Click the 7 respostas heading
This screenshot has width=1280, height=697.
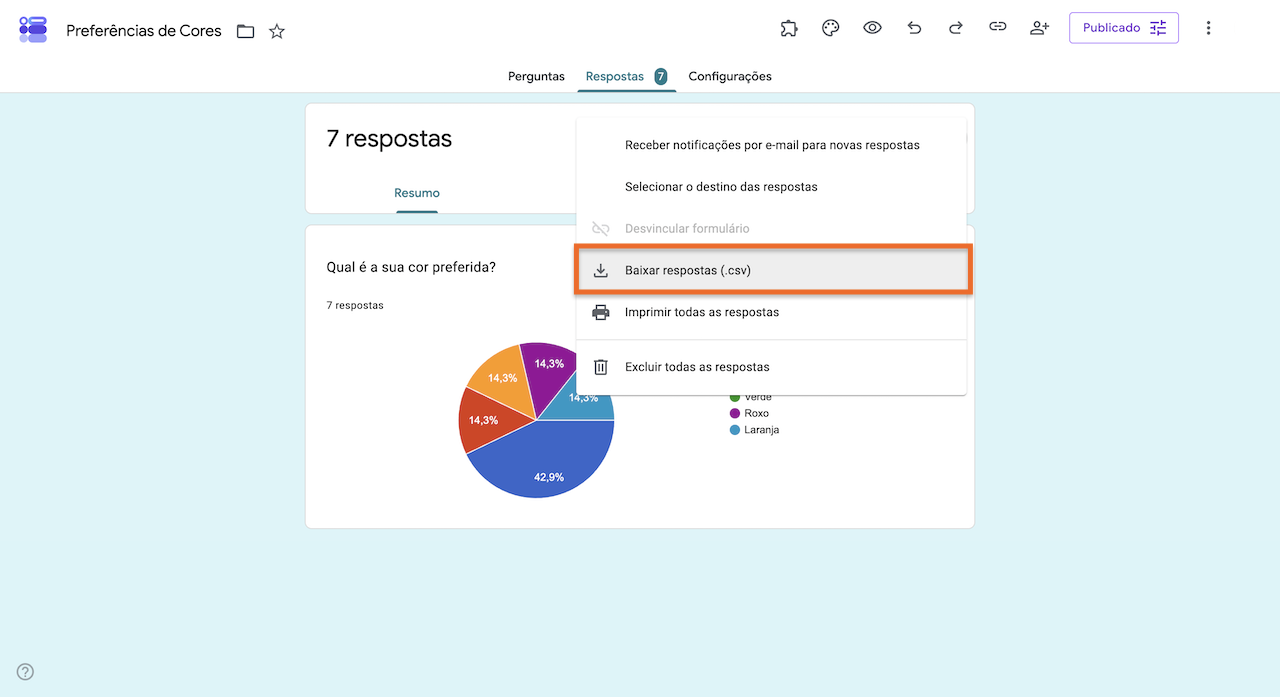pos(389,139)
